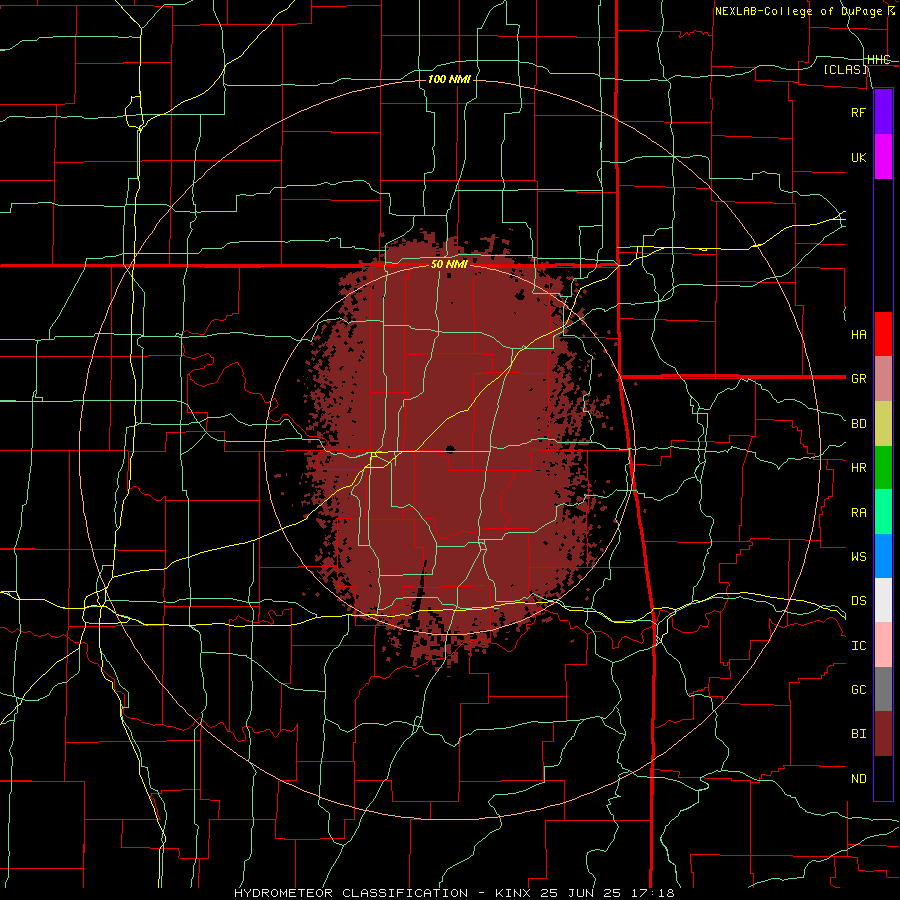Select the GC gray legend swatch
Screen dimensions: 900x900
[x=883, y=689]
